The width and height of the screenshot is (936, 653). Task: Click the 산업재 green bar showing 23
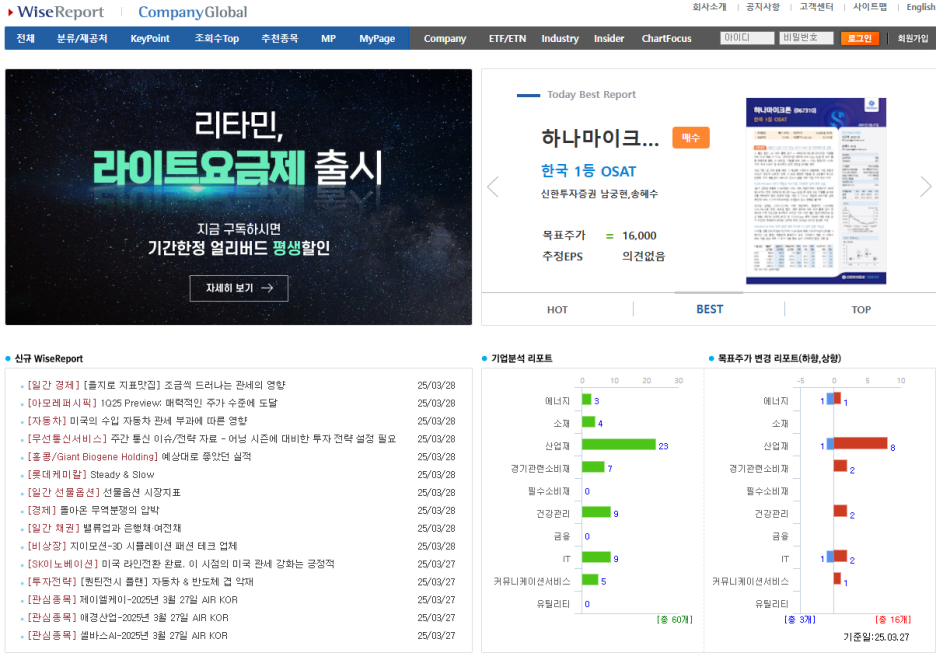(618, 445)
